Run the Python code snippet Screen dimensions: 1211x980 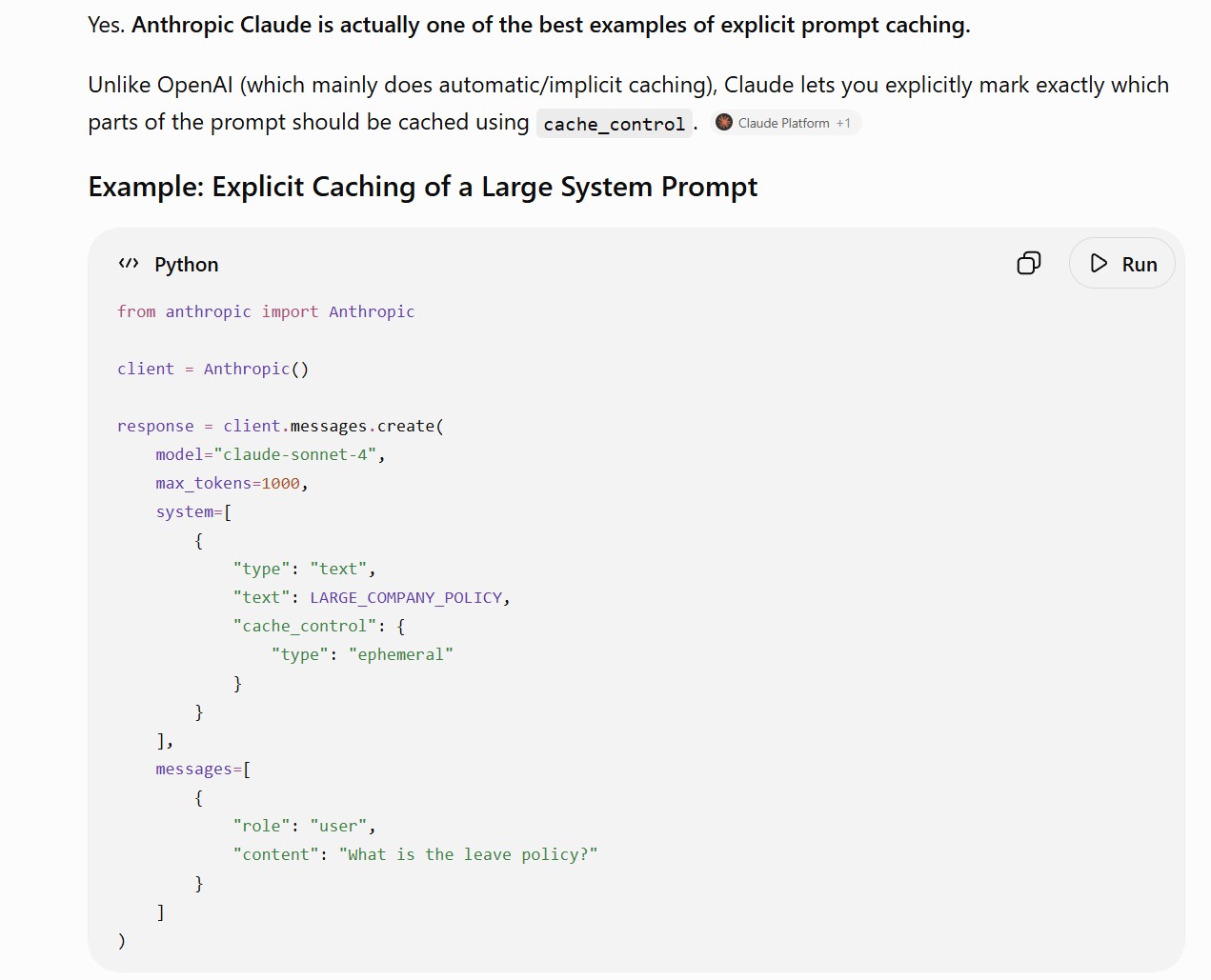(x=1121, y=264)
